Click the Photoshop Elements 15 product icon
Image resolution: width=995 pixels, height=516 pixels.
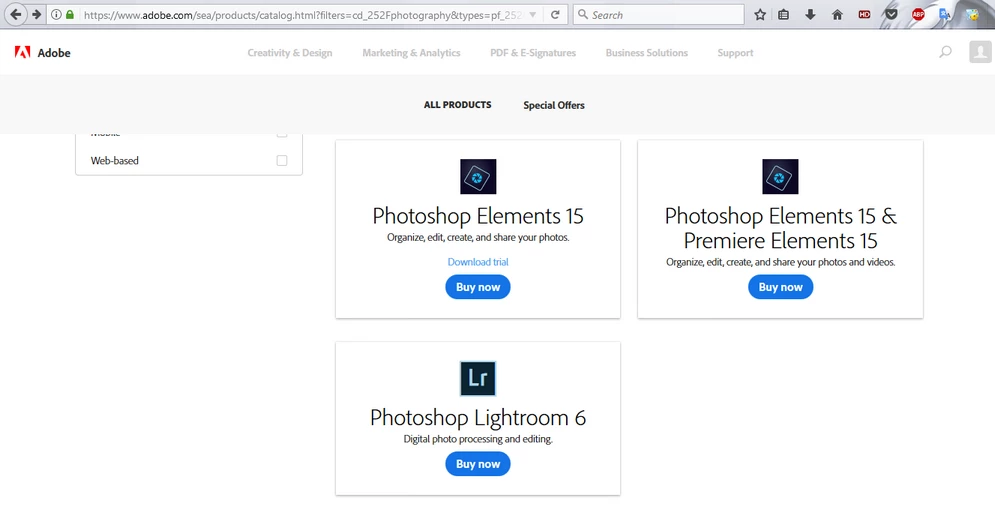[478, 176]
